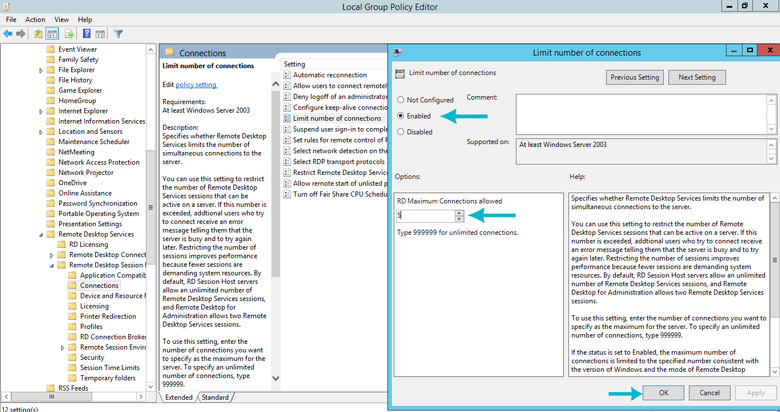The height and width of the screenshot is (412, 780).
Task: Click the icon beside Select RDP transport protocols
Action: coord(287,162)
